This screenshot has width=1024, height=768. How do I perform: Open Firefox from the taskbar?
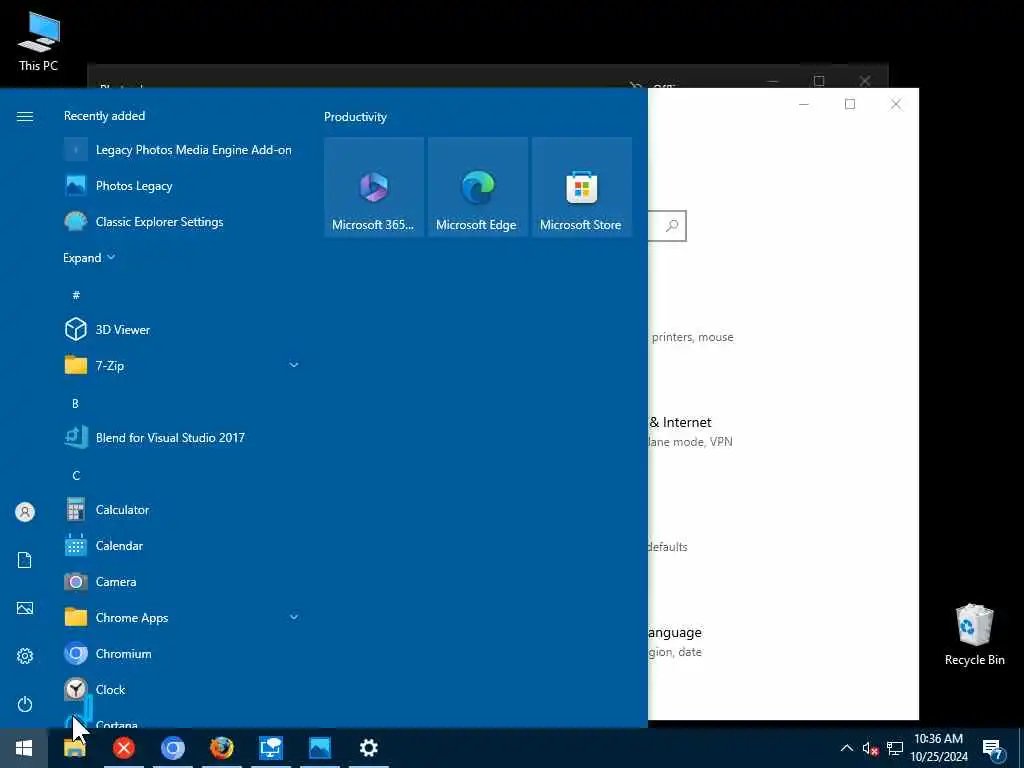click(x=221, y=748)
